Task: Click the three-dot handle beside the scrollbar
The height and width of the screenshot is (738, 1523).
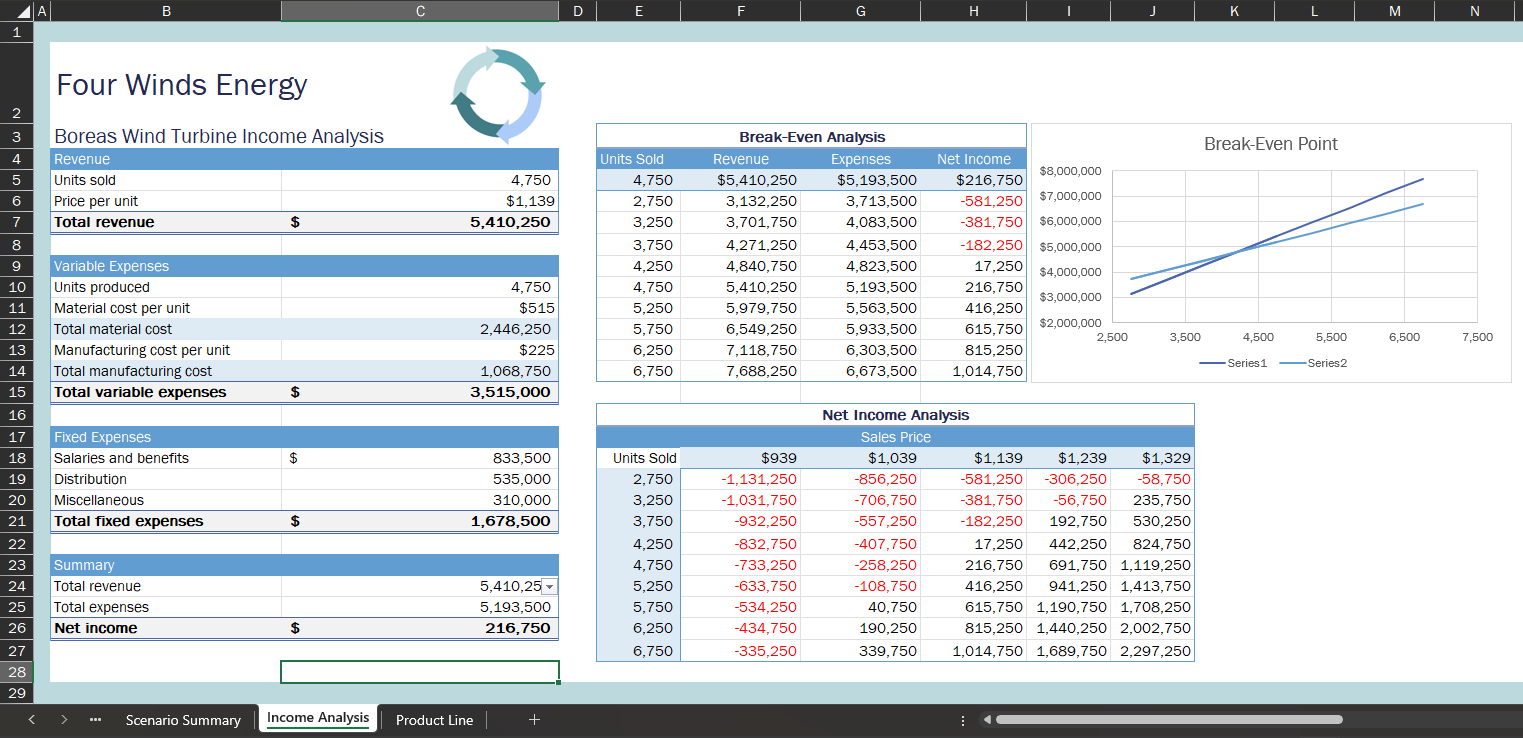Action: (x=962, y=719)
